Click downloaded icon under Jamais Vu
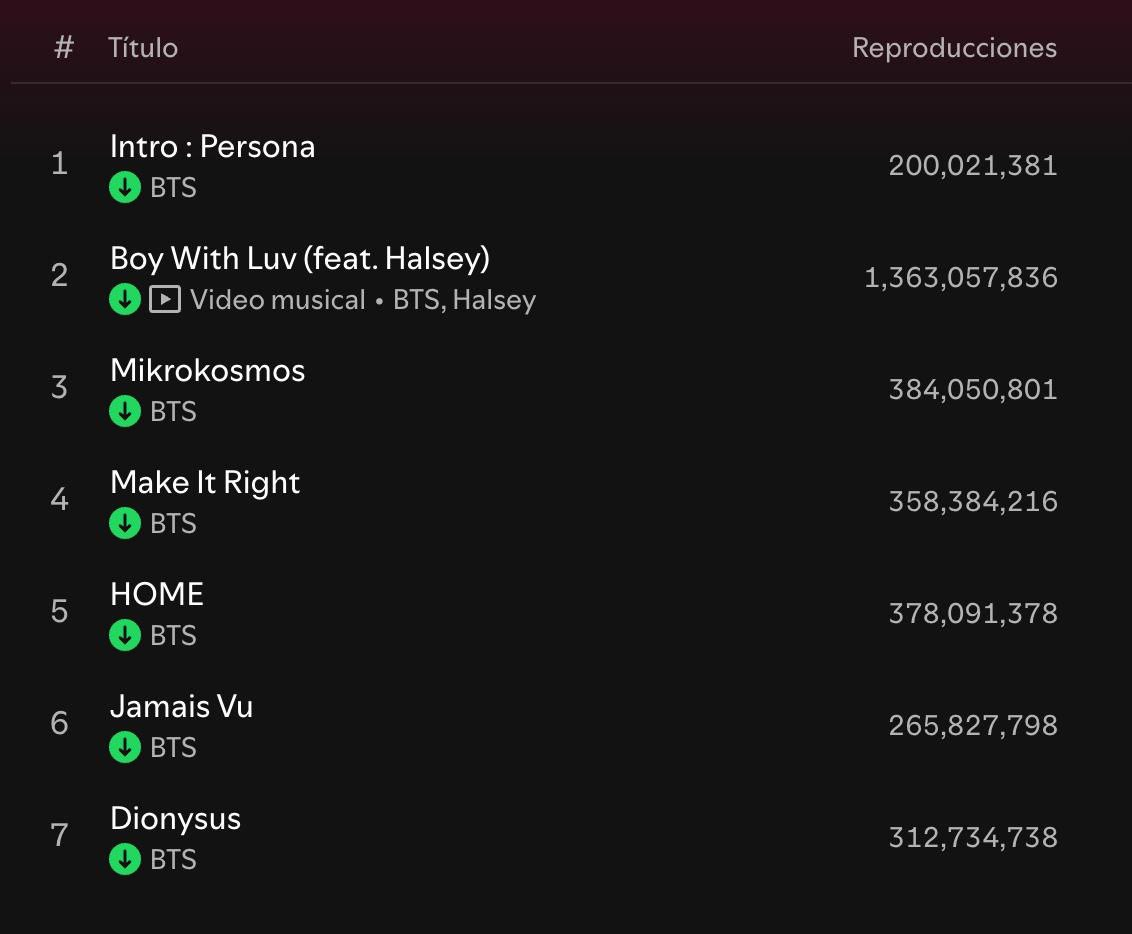The width and height of the screenshot is (1132, 934). (124, 748)
